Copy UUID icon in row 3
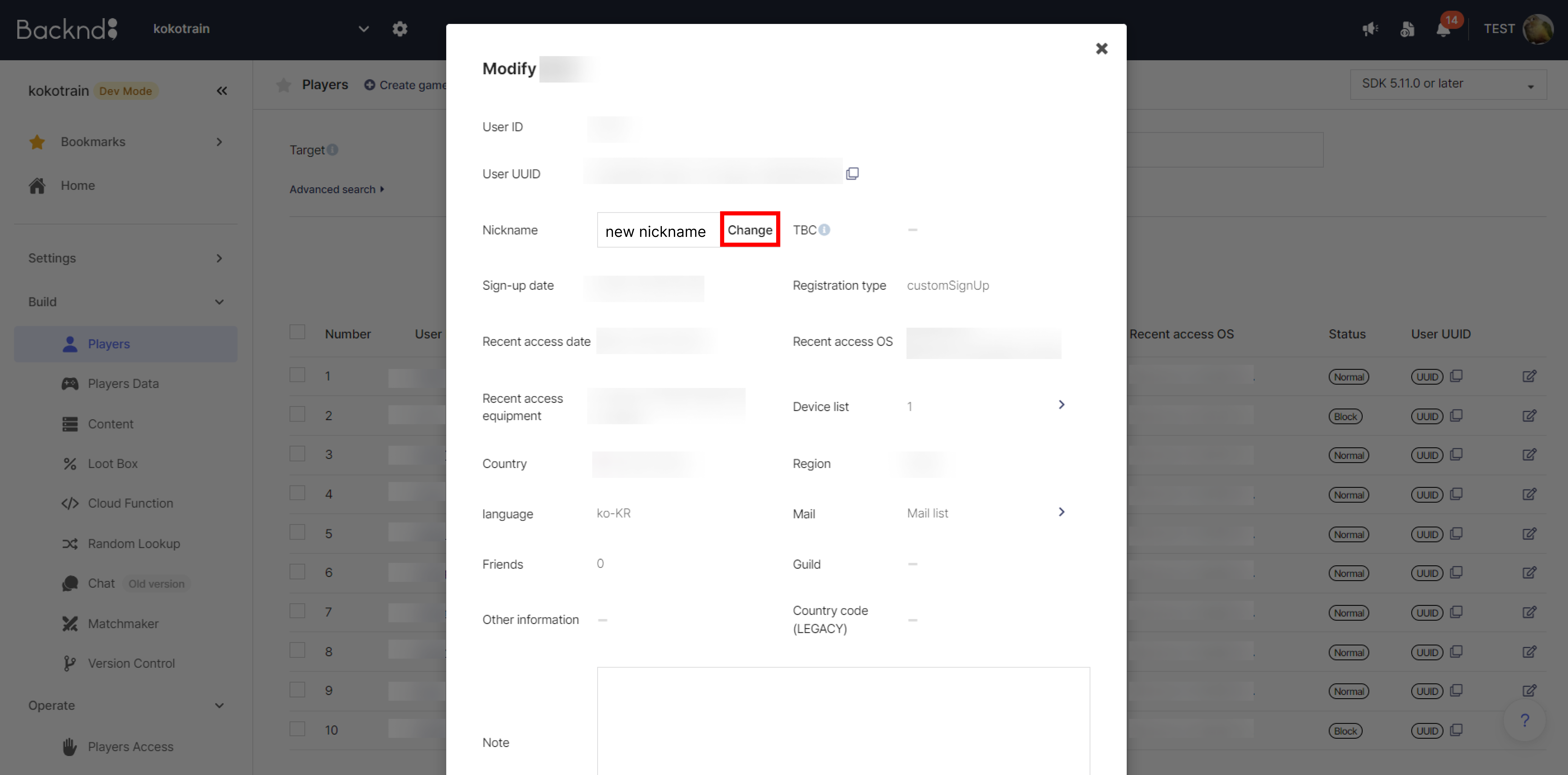The height and width of the screenshot is (775, 1568). tap(1456, 455)
